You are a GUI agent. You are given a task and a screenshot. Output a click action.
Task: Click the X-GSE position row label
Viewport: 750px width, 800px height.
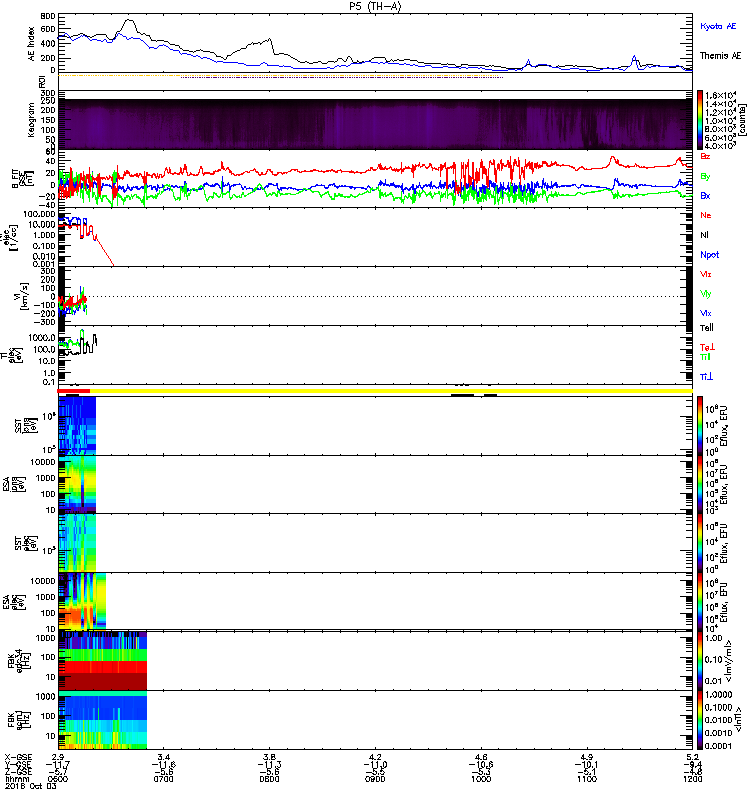(x=18, y=757)
